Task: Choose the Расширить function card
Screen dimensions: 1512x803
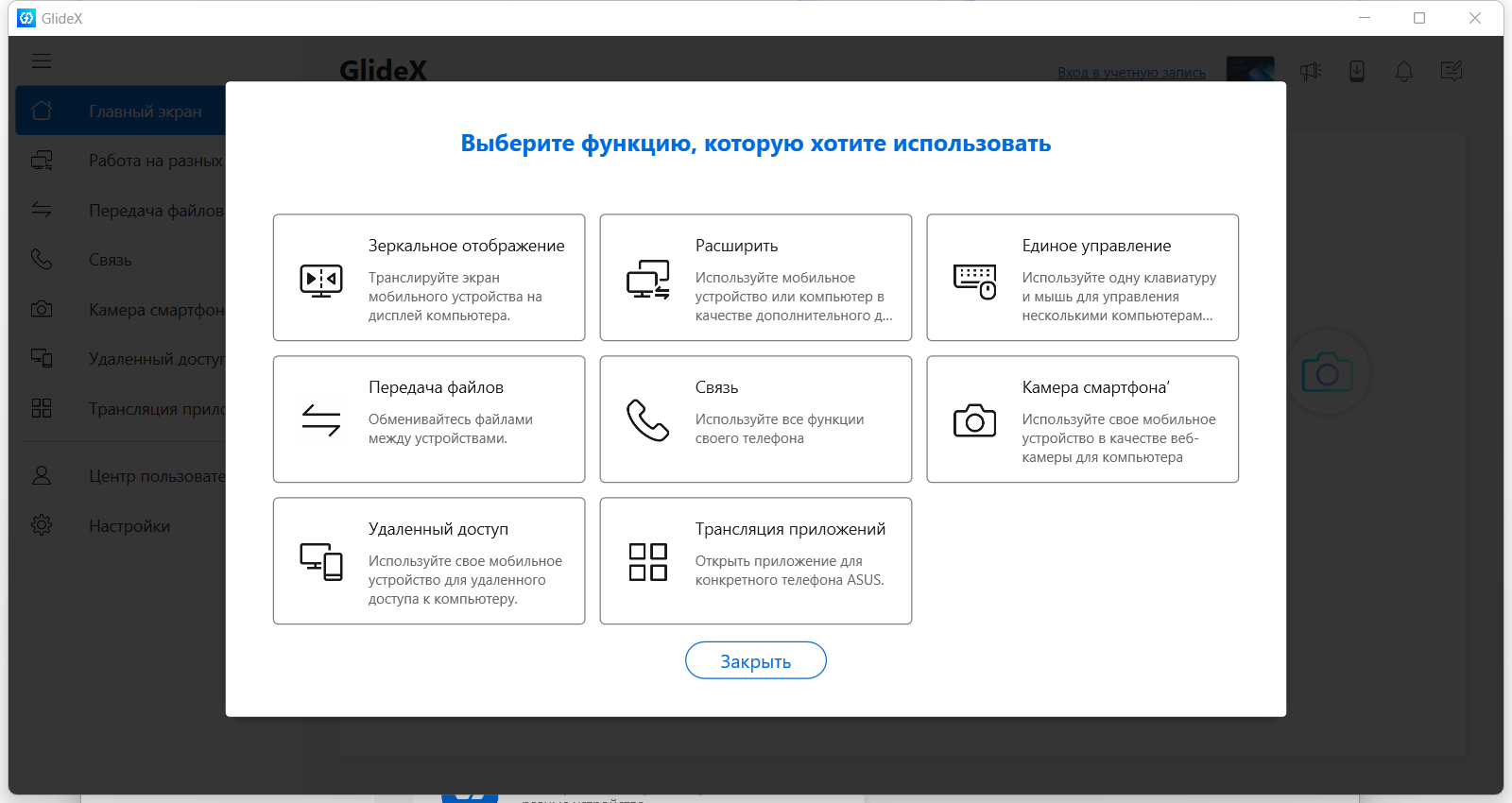Action: 756,278
